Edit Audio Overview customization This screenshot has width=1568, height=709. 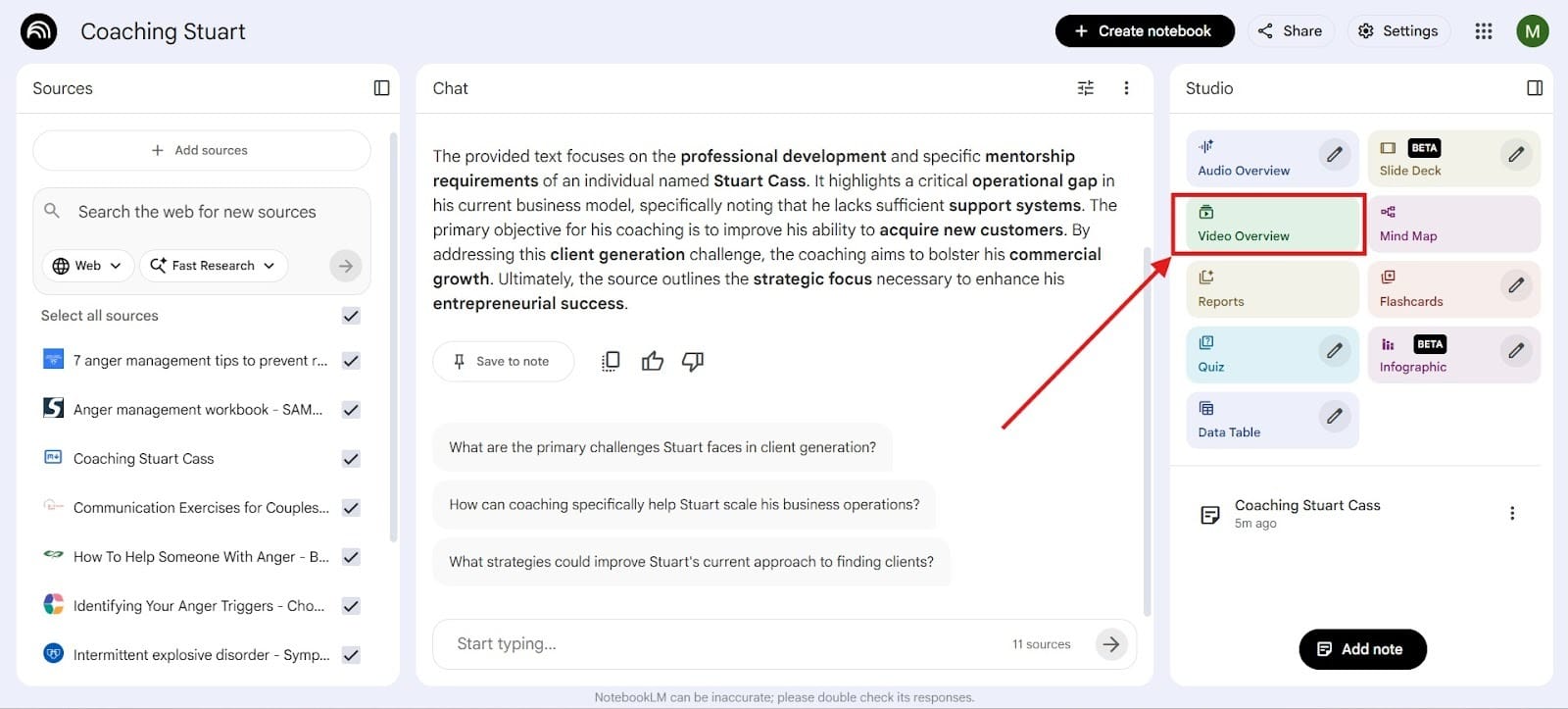point(1334,155)
